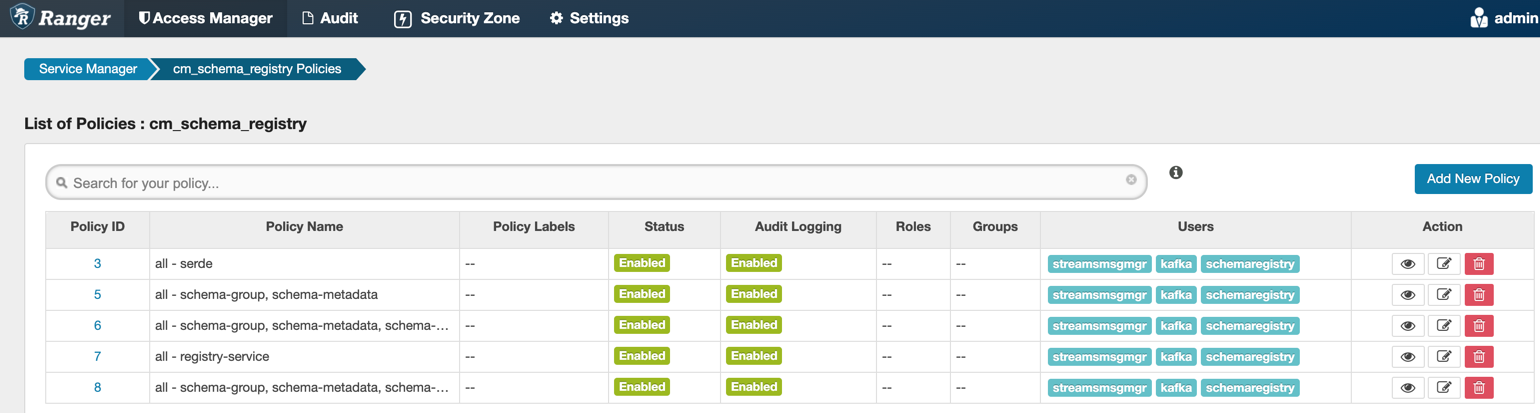Open the admin user menu
Screen dimensions: 1540x413
1503,18
